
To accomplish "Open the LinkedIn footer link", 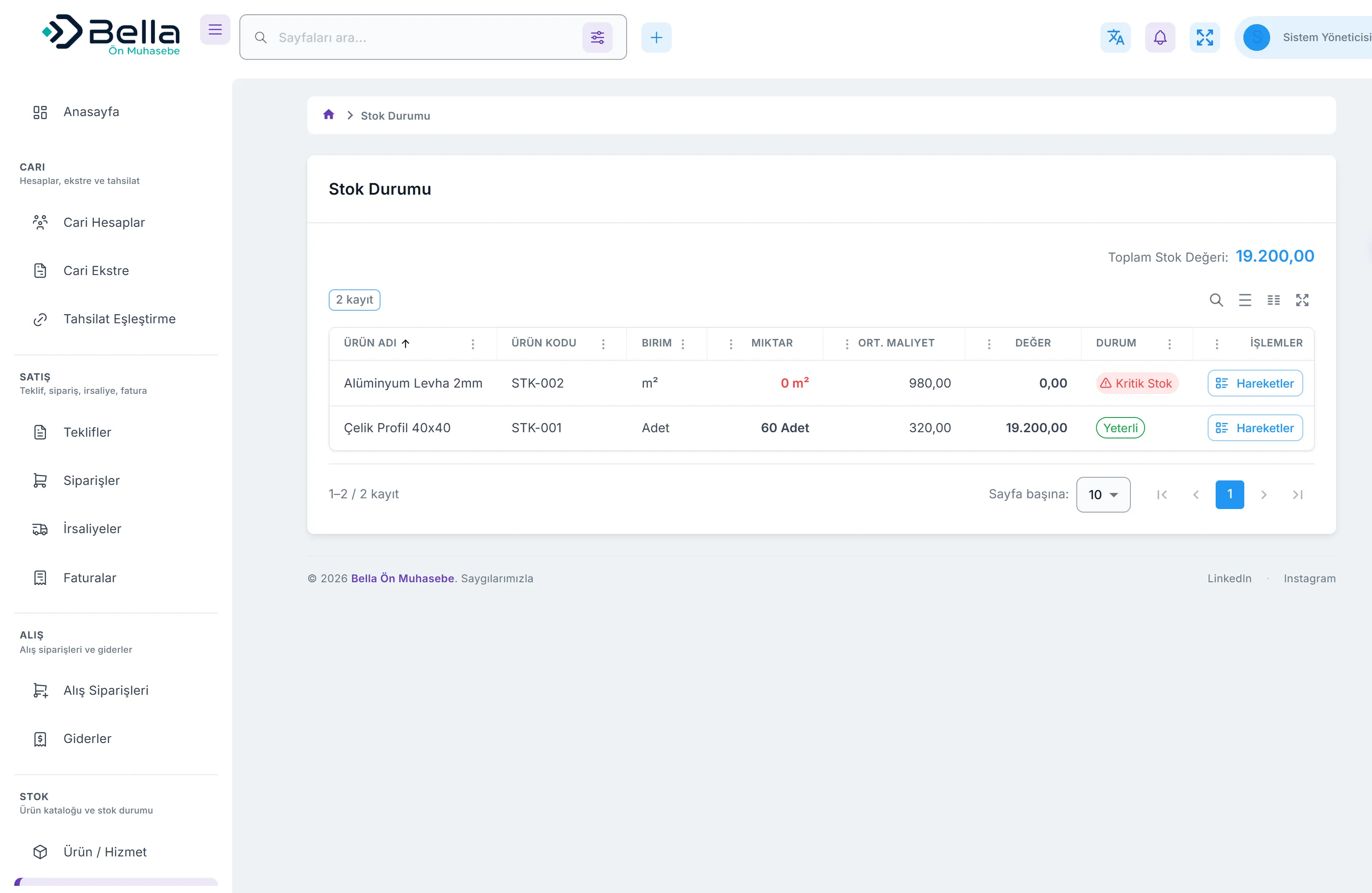I will pos(1229,578).
